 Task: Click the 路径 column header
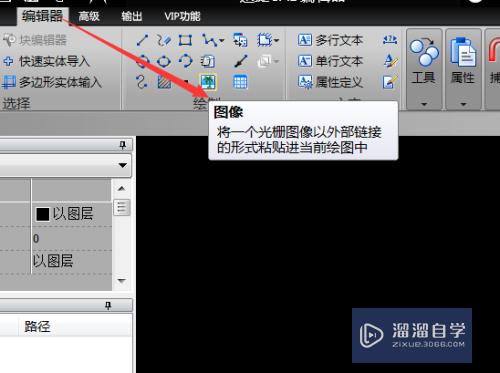37,327
